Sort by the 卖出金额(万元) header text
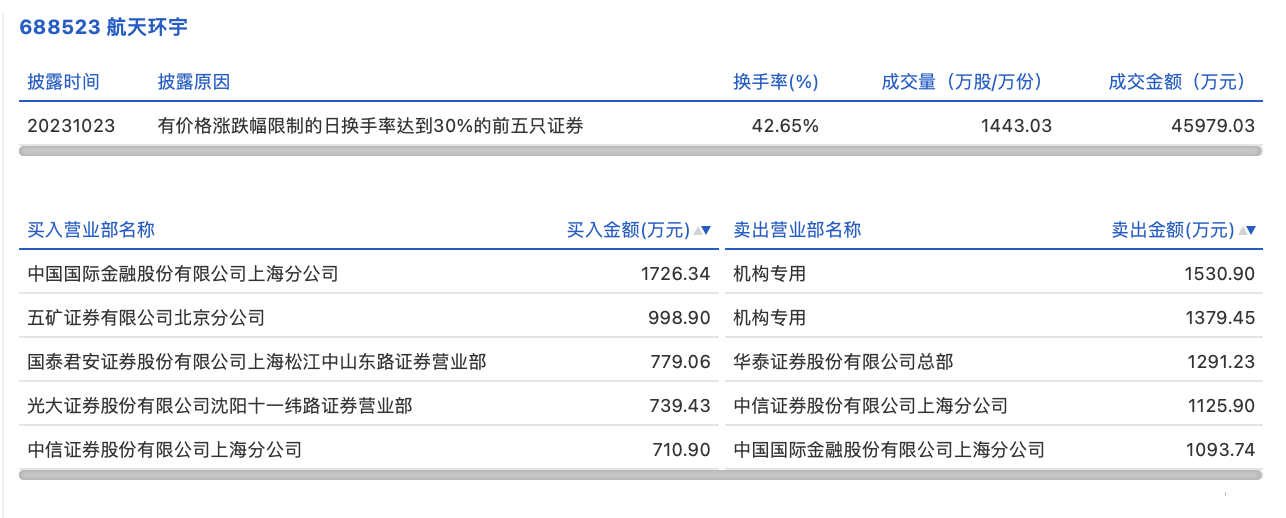 (1172, 230)
